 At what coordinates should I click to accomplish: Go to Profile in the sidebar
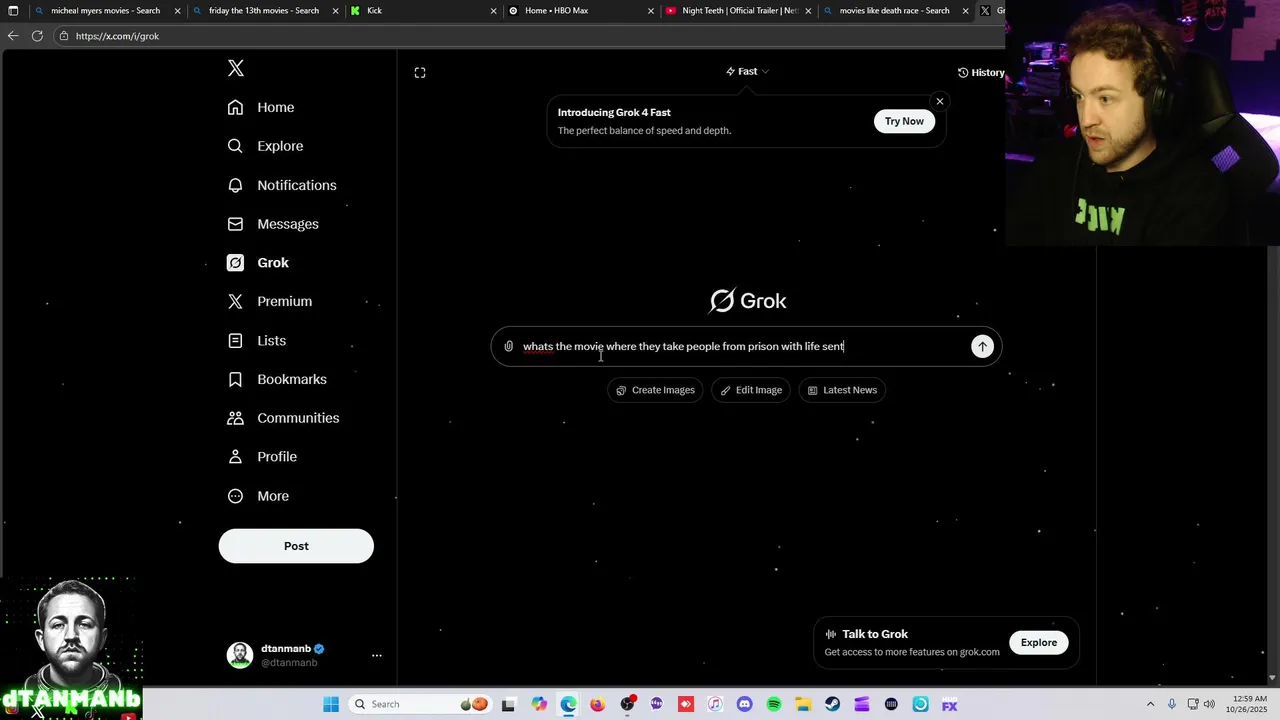coord(262,457)
